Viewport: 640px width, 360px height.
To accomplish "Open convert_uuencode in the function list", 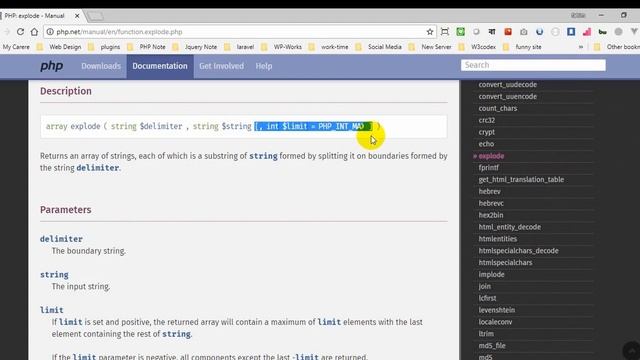I will (x=507, y=96).
